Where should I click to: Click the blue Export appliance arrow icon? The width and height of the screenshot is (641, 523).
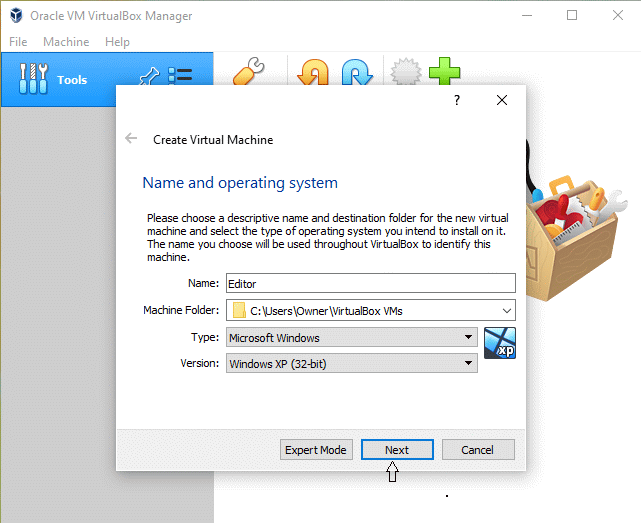(356, 74)
